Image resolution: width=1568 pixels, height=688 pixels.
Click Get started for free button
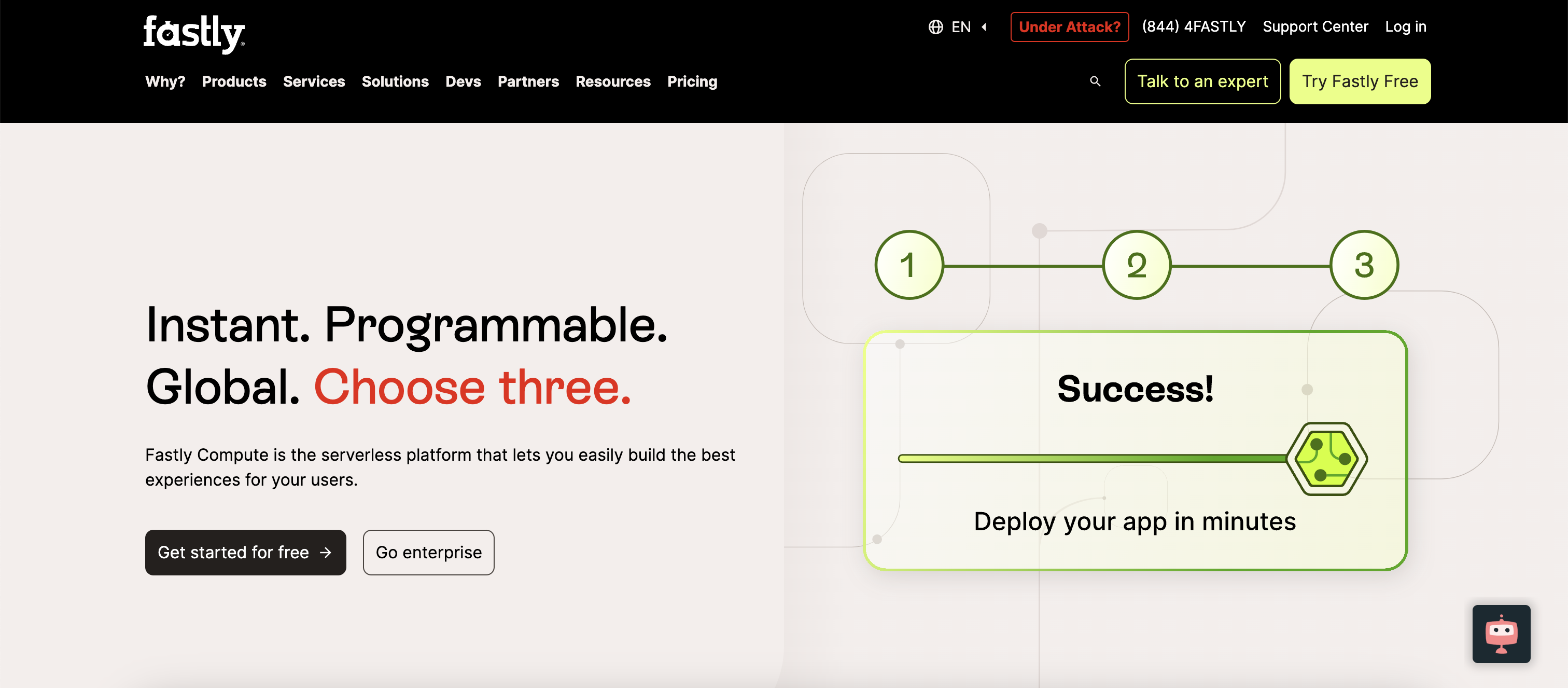click(x=245, y=552)
